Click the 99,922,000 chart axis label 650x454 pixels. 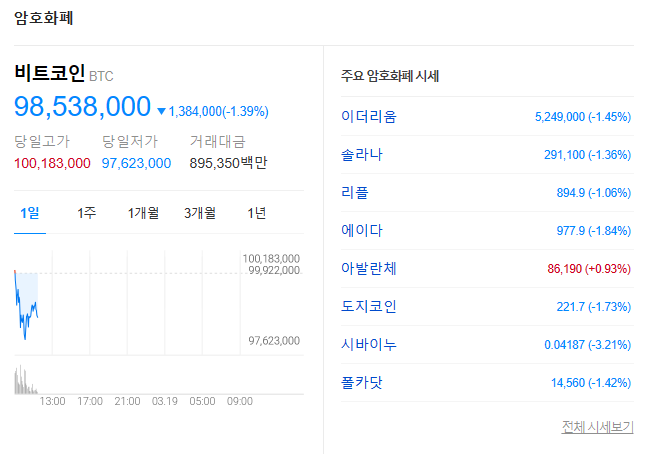(x=274, y=271)
